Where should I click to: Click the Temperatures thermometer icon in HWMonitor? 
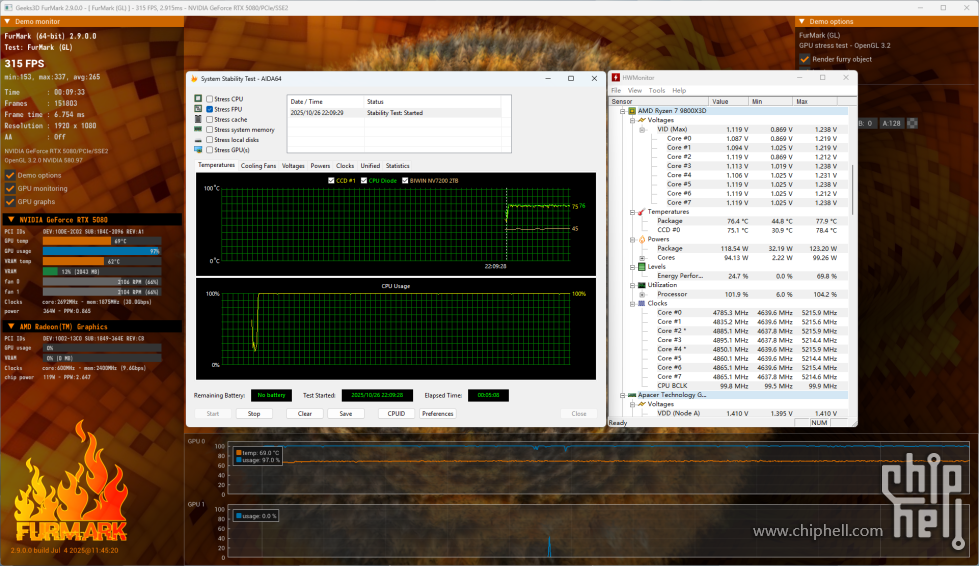pos(642,212)
